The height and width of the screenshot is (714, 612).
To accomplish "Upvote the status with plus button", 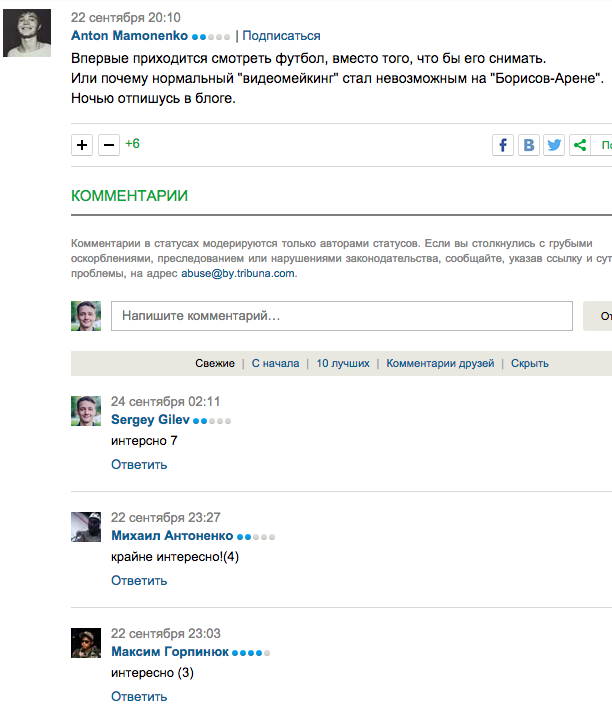I will (x=82, y=145).
